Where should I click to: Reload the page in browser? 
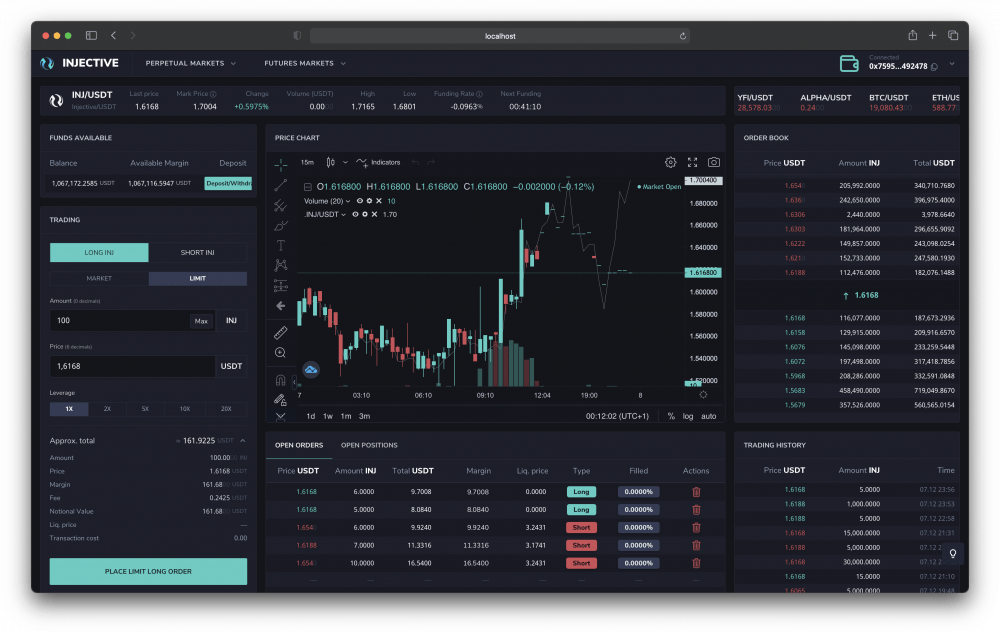[682, 36]
